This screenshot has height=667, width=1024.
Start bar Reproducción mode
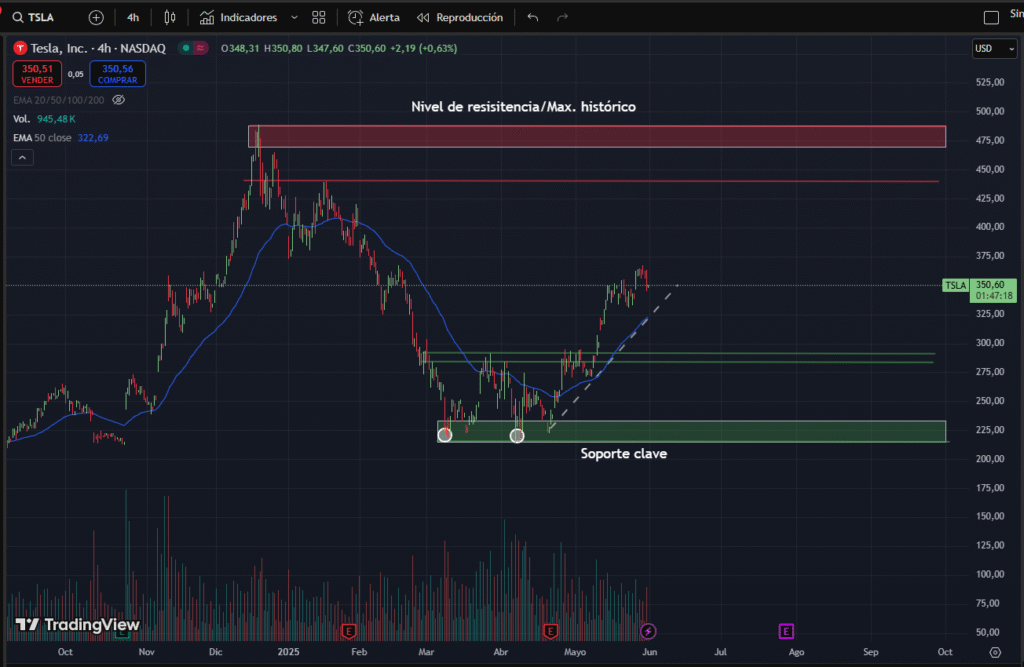(460, 17)
